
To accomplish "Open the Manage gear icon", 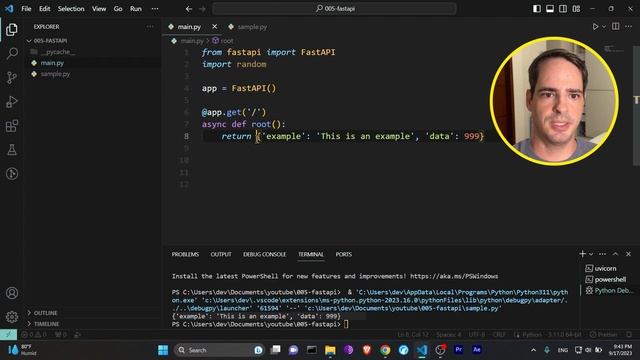I will pyautogui.click(x=12, y=317).
